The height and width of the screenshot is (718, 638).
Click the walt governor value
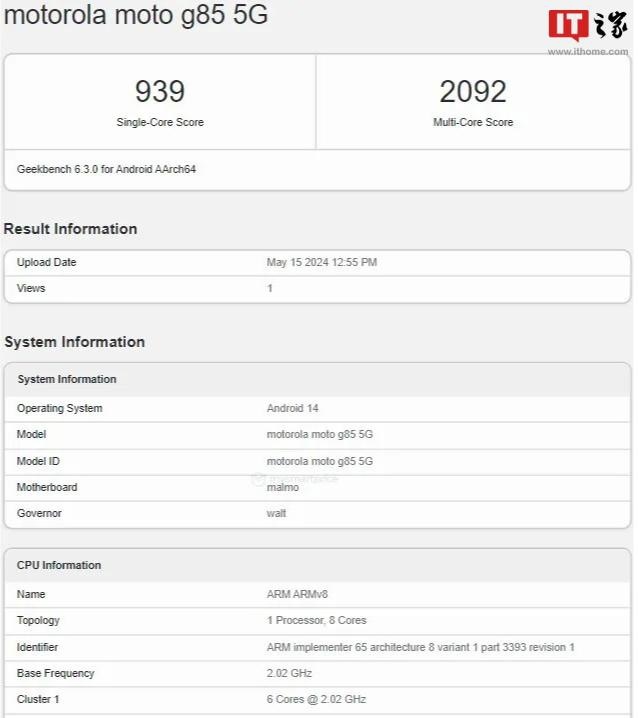pos(277,513)
